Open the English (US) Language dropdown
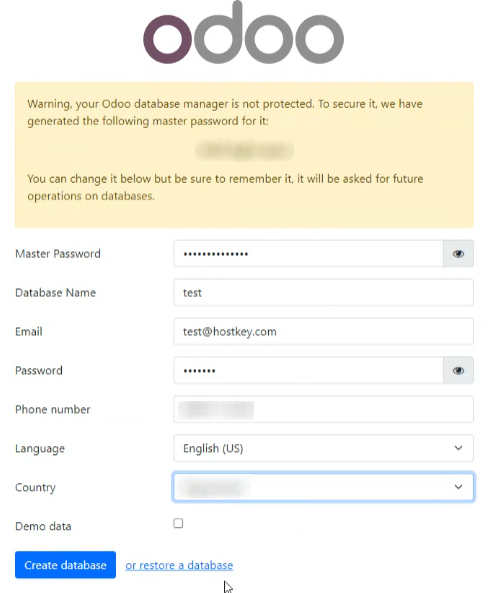Screen dimensions: 489x593 coord(323,448)
